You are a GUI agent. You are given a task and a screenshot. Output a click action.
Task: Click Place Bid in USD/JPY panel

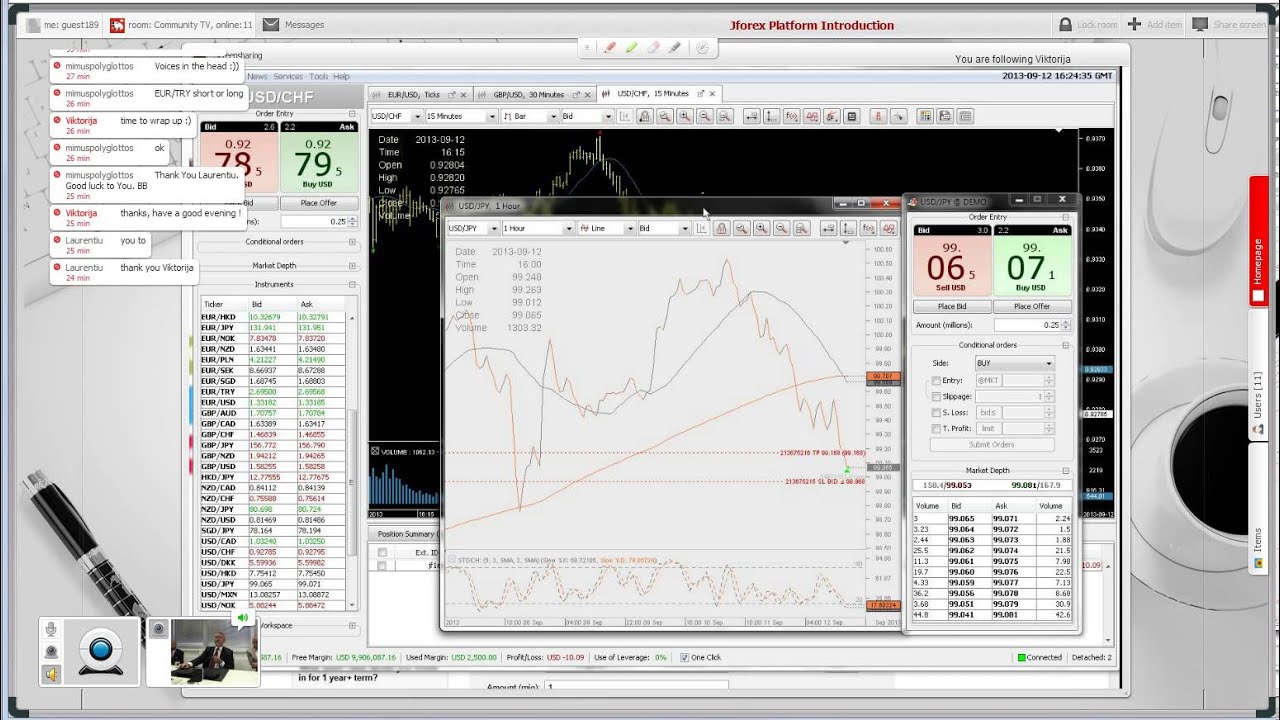(952, 306)
